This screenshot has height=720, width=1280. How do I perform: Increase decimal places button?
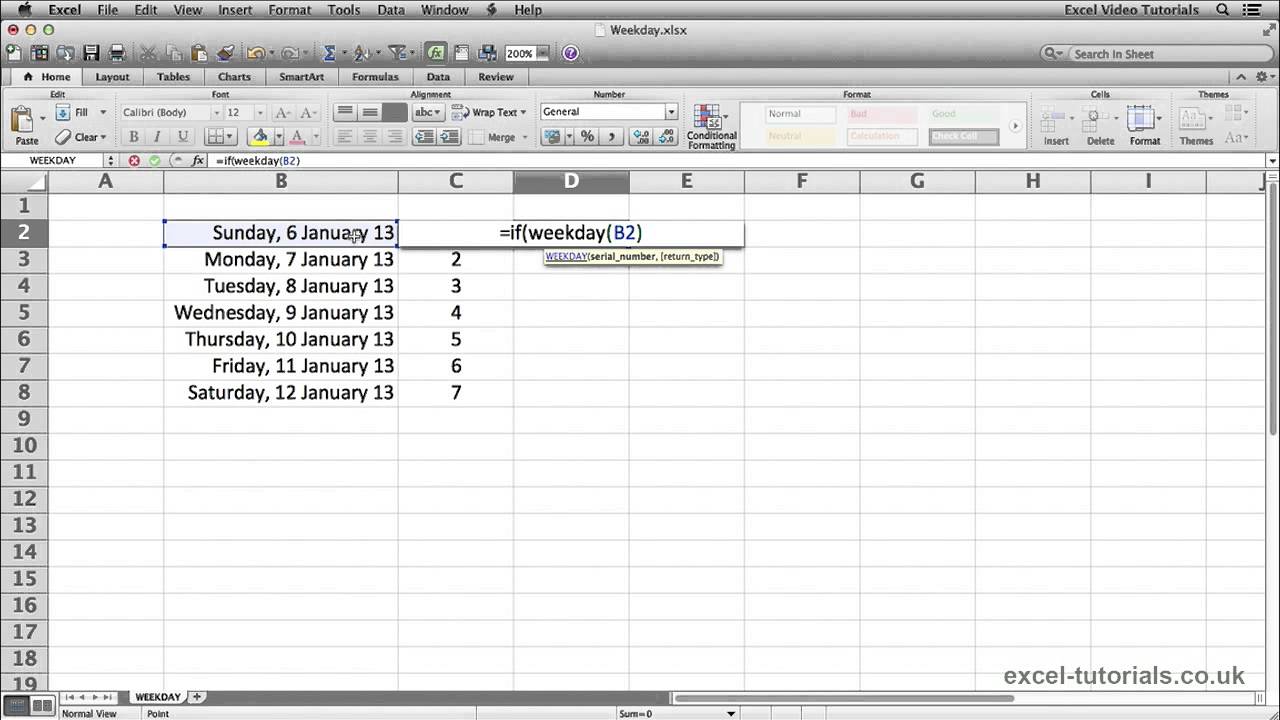coord(641,137)
